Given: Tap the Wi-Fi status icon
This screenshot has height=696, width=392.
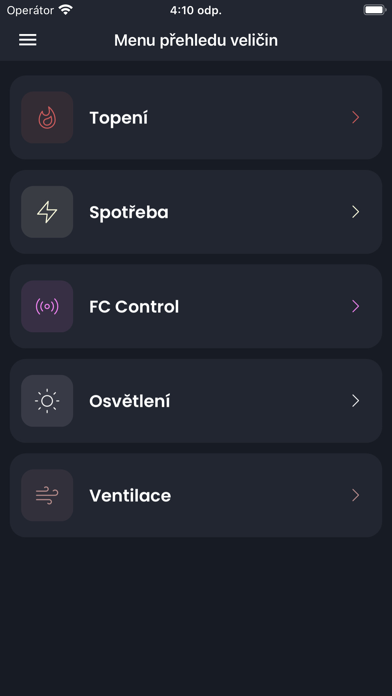Looking at the screenshot, I should pyautogui.click(x=66, y=10).
